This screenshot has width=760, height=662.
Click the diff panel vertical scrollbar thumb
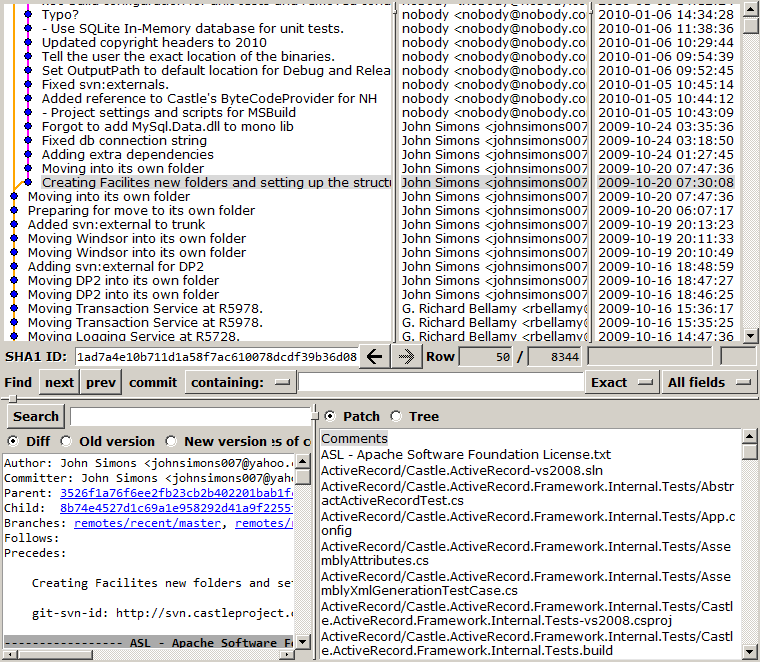click(303, 476)
